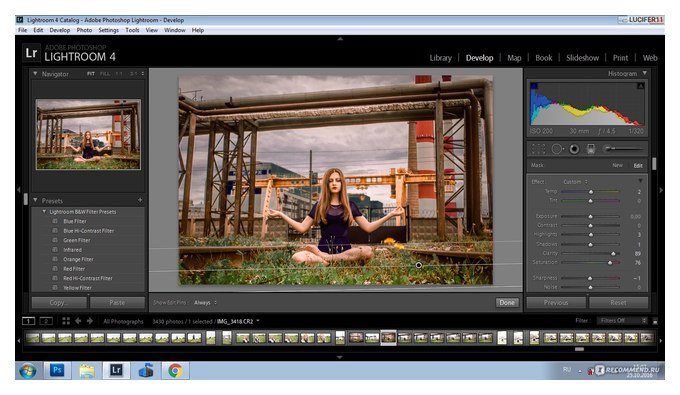Set Navigator zoom to FILL
The height and width of the screenshot is (395, 680).
[x=105, y=74]
